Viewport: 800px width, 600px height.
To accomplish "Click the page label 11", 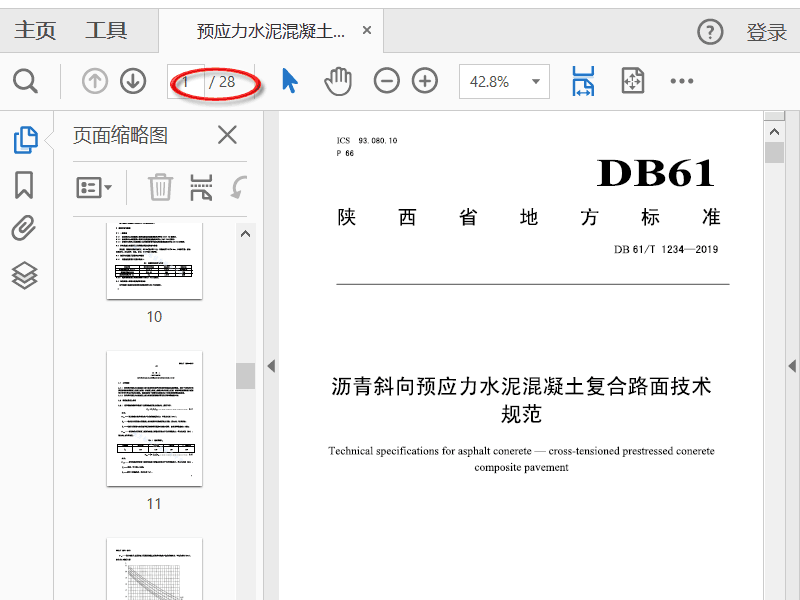I will (x=154, y=504).
